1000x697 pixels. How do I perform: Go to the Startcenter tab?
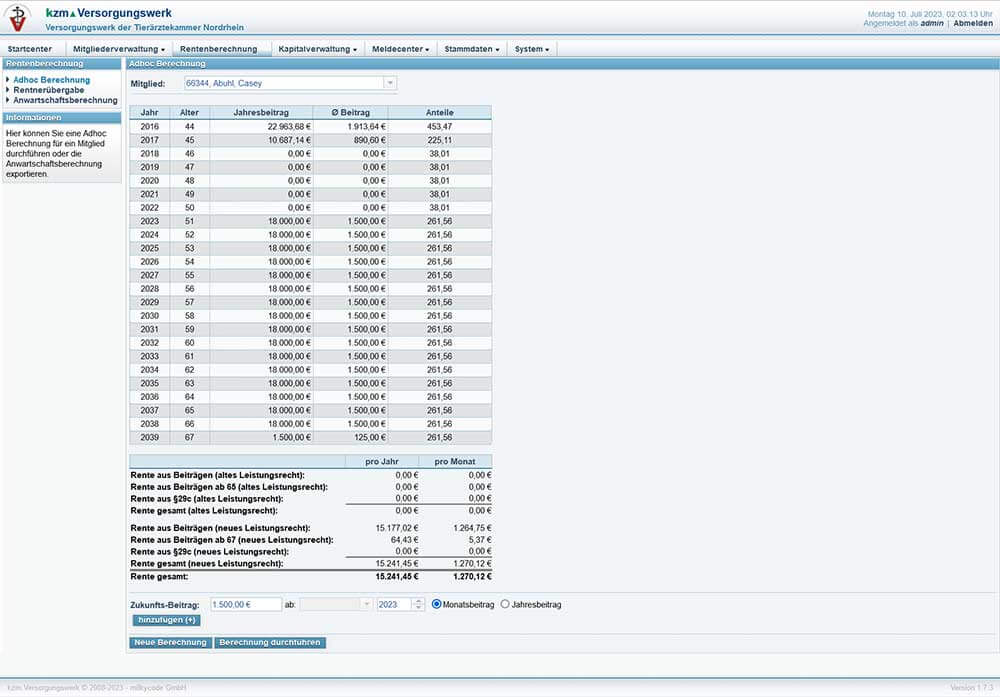coord(30,48)
